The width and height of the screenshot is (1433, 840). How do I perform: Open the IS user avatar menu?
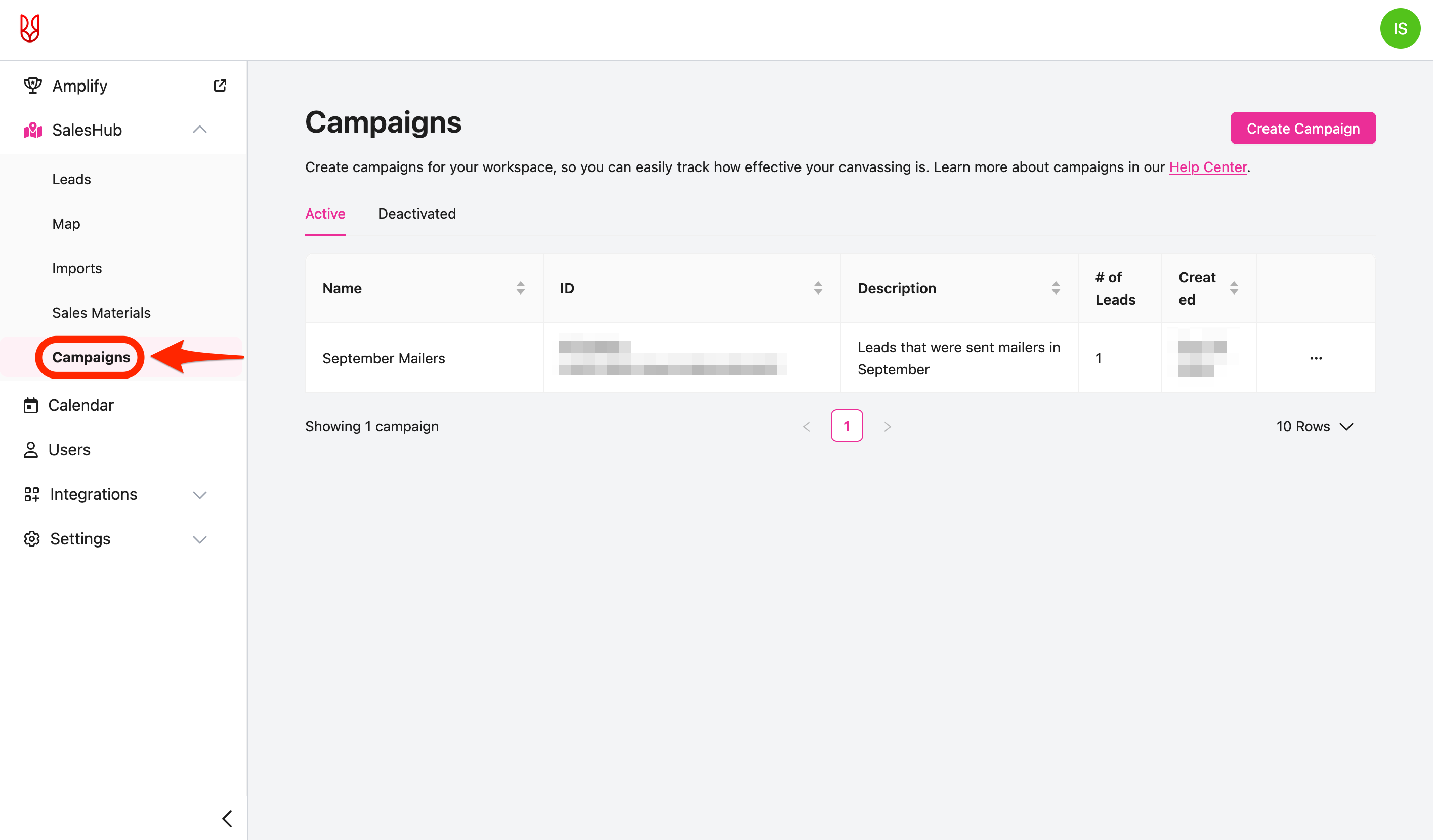tap(1400, 28)
